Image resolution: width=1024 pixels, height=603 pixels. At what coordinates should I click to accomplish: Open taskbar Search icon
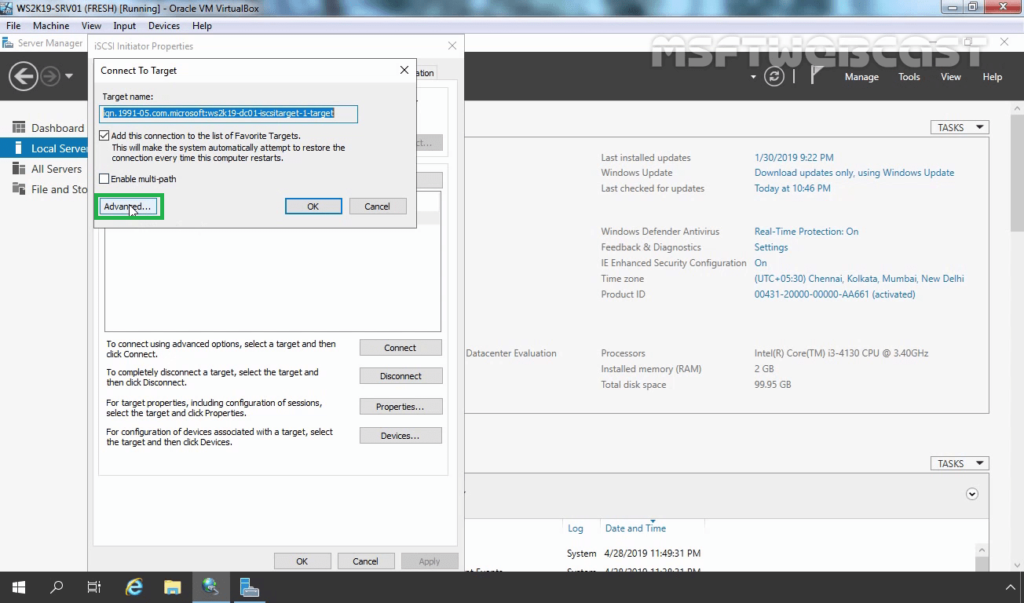pos(57,587)
